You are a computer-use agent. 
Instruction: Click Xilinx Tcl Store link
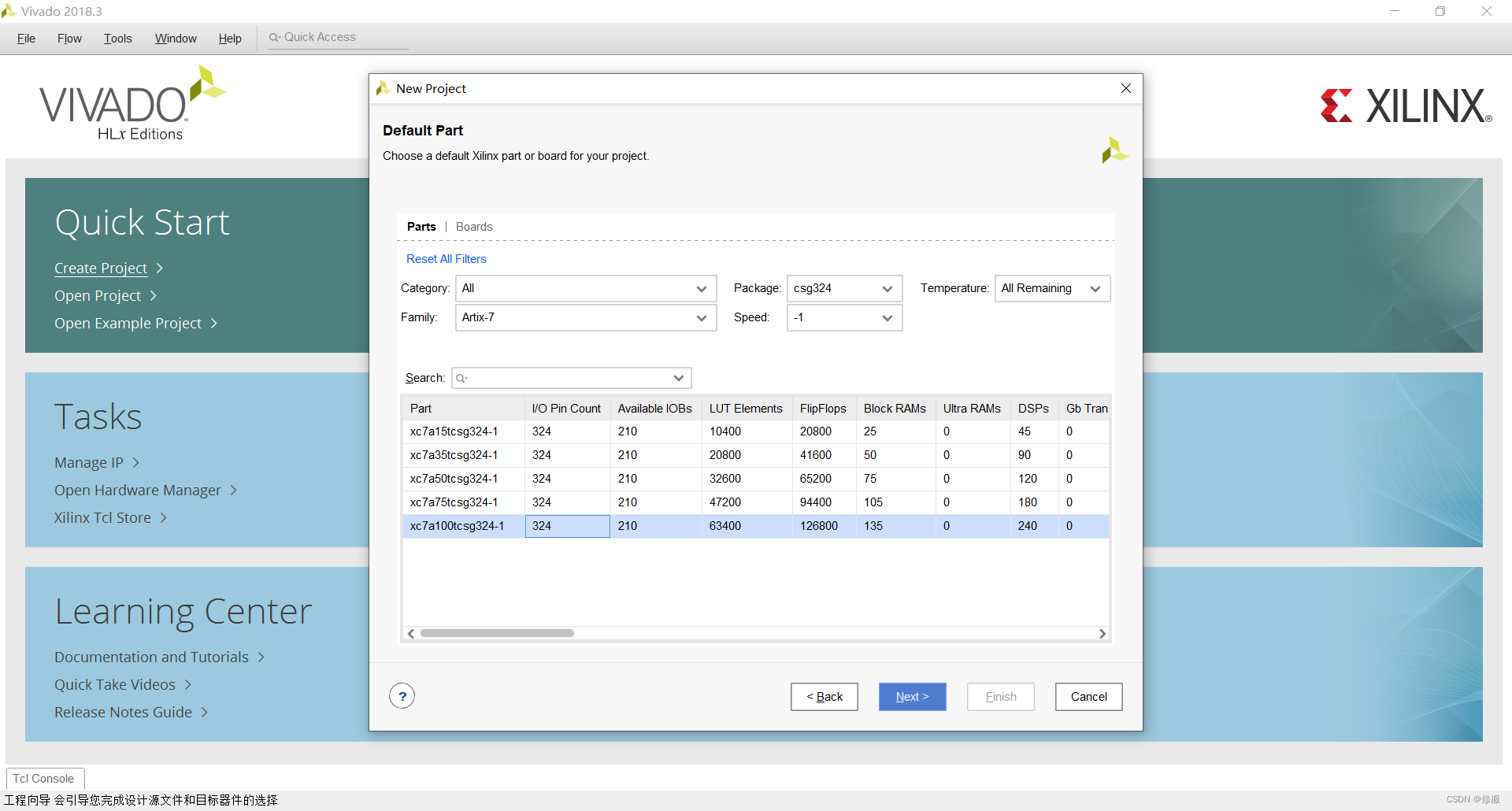click(x=102, y=518)
